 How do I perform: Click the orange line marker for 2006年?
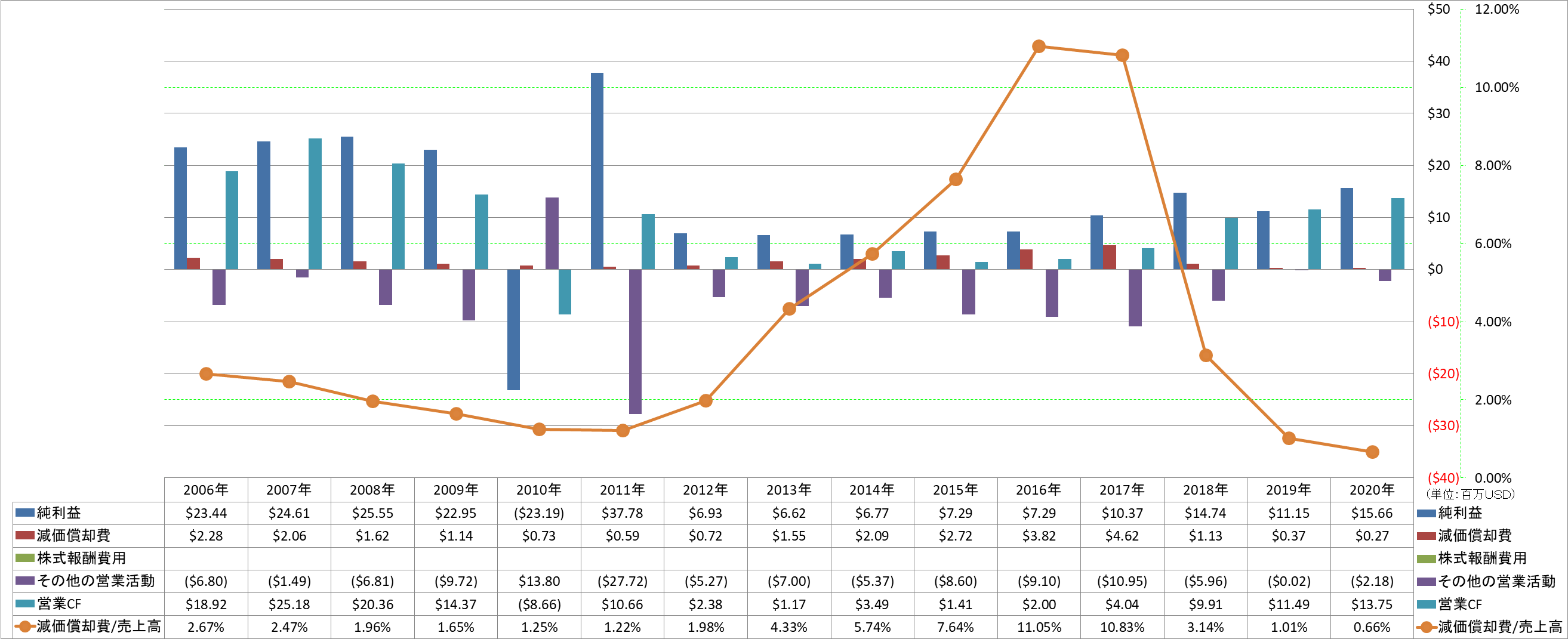pyautogui.click(x=207, y=373)
